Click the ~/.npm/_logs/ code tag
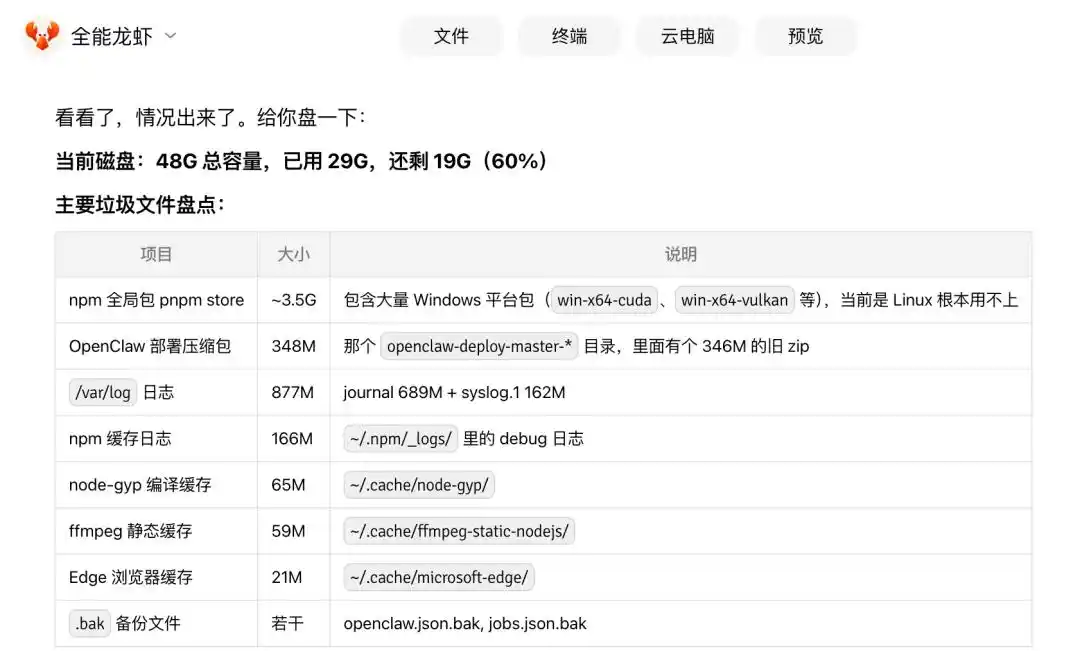The image size is (1080, 651). [x=400, y=439]
